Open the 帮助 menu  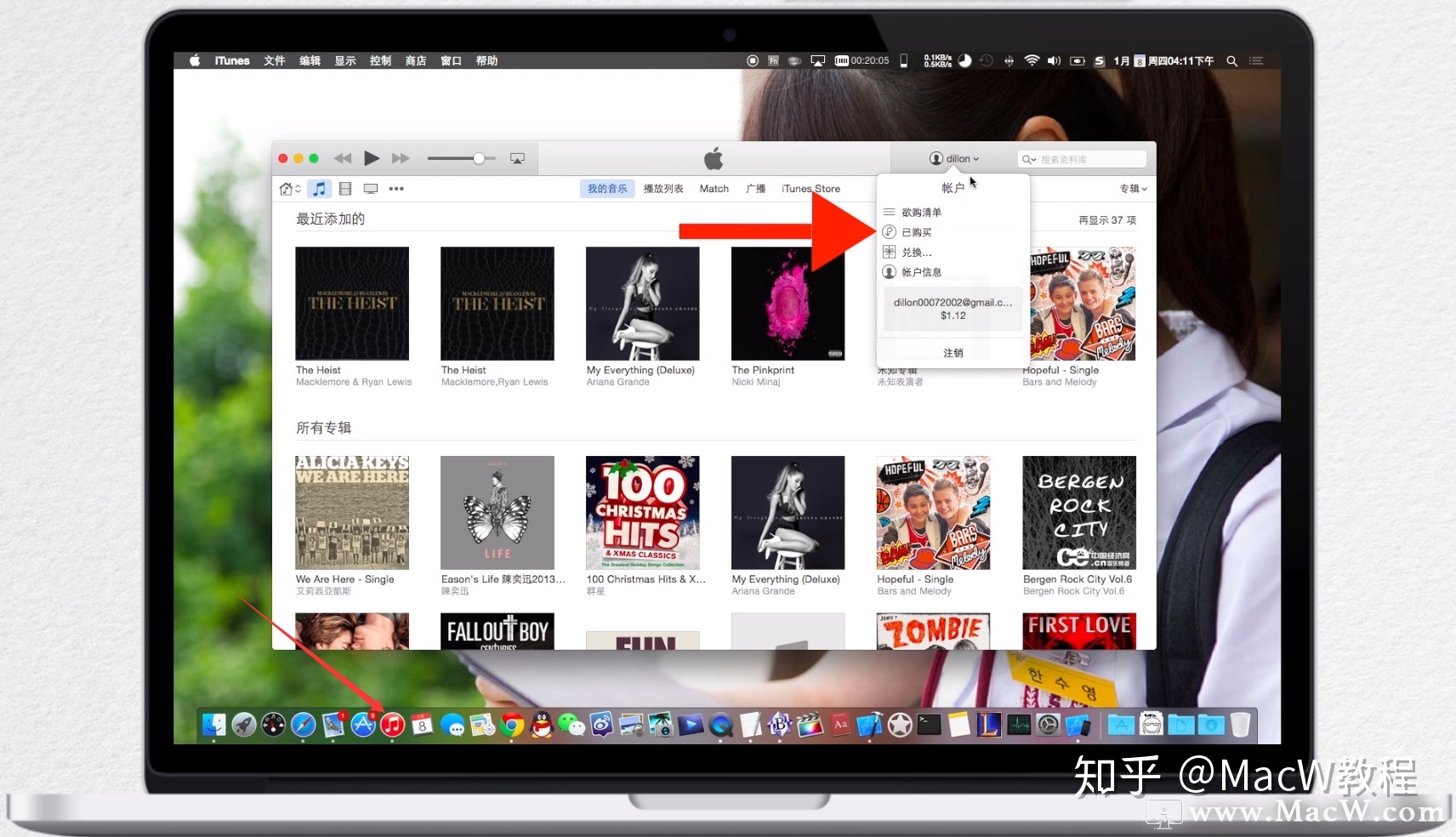[486, 61]
